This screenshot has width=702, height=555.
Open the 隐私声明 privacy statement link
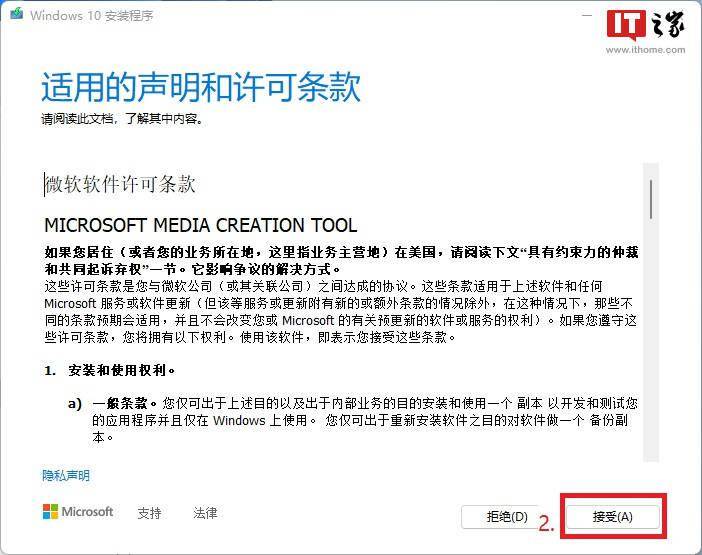point(66,475)
